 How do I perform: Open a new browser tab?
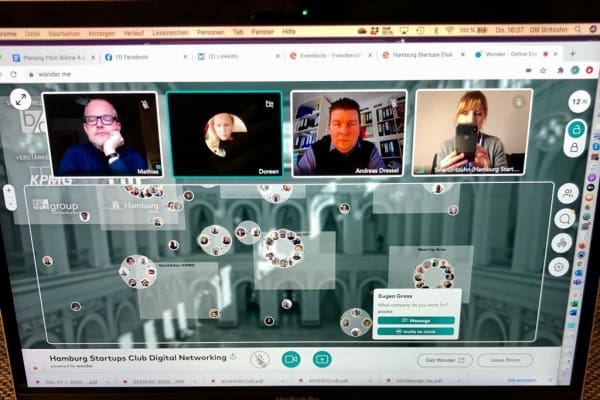(572, 54)
